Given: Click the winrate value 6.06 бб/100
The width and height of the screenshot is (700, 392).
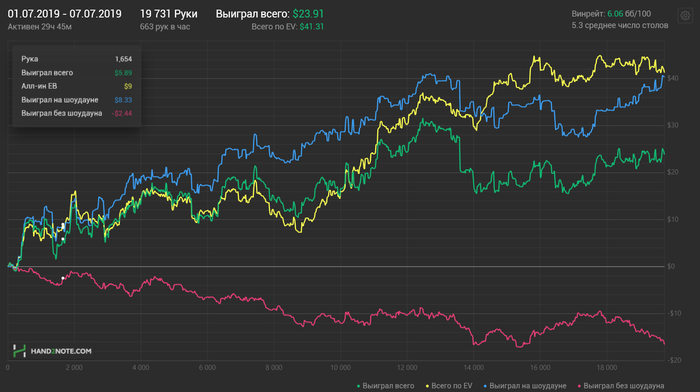Looking at the screenshot, I should (x=629, y=14).
